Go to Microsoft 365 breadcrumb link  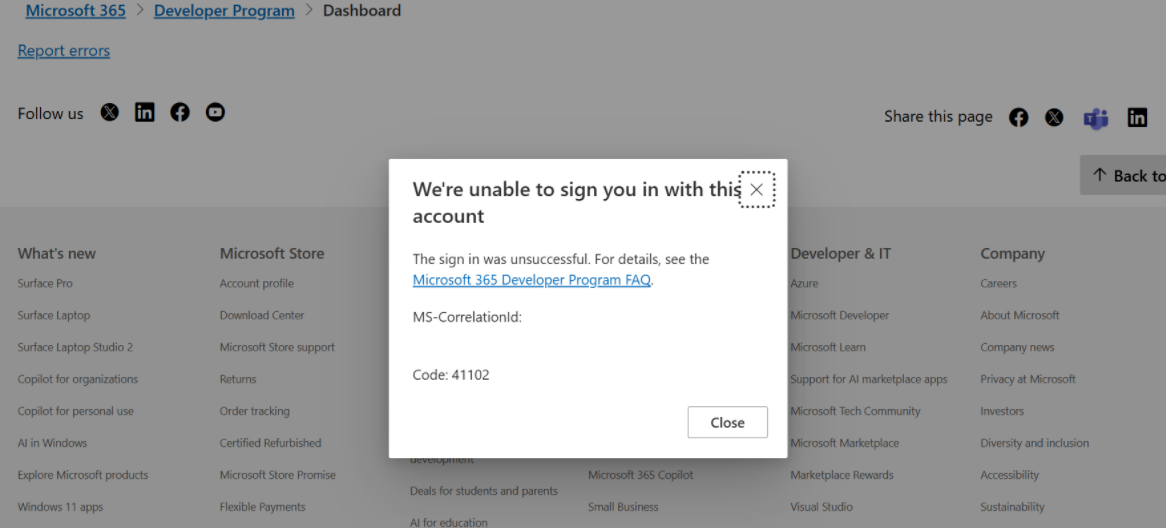(76, 10)
